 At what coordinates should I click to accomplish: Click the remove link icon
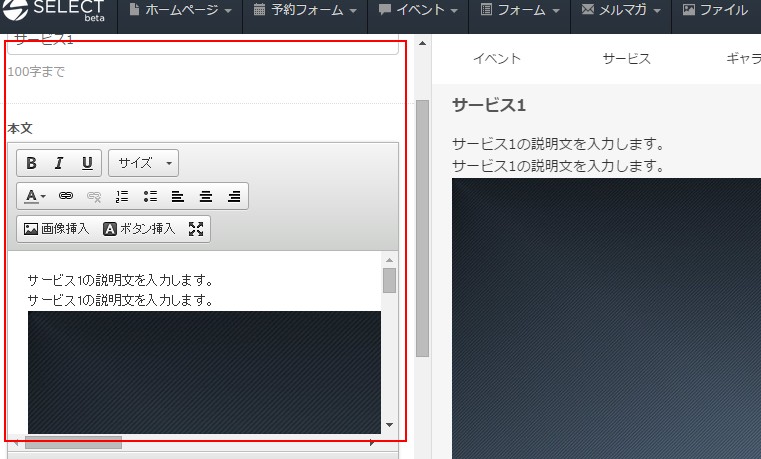(94, 196)
